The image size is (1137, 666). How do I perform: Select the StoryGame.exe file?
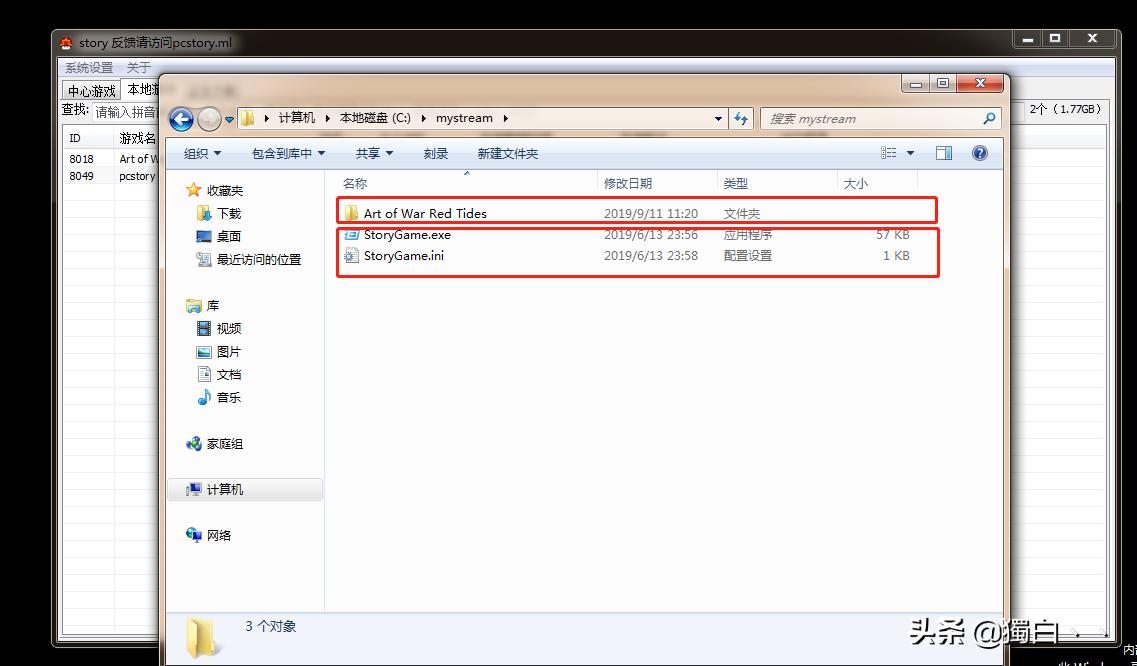pos(406,235)
